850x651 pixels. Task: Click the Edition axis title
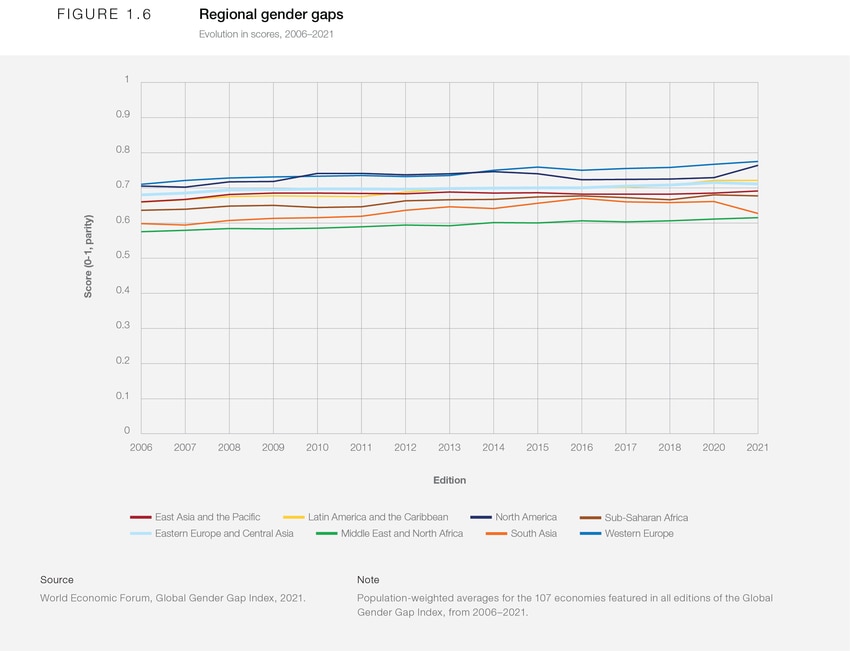(x=449, y=480)
